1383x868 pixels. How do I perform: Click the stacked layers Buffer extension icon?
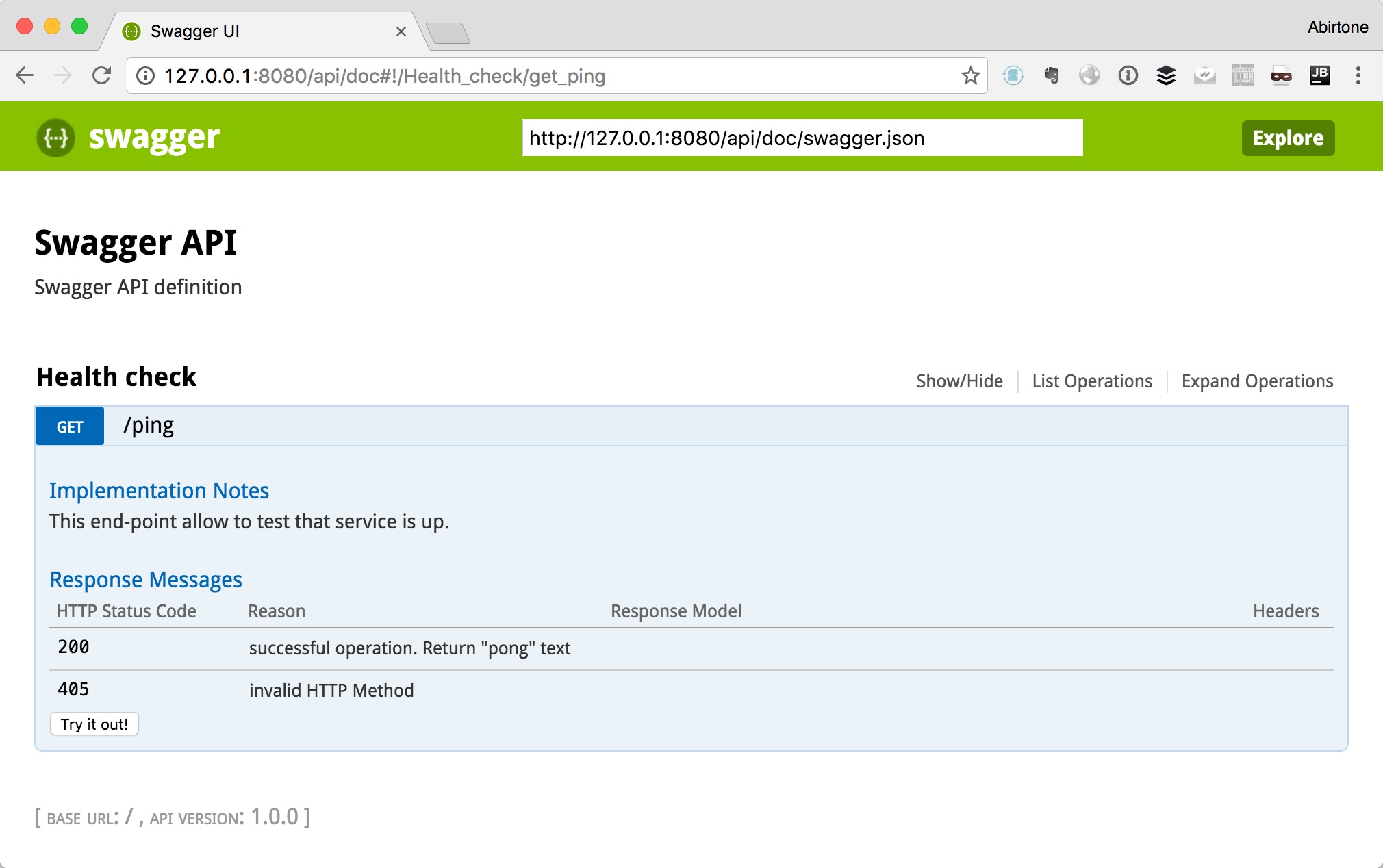click(x=1166, y=75)
